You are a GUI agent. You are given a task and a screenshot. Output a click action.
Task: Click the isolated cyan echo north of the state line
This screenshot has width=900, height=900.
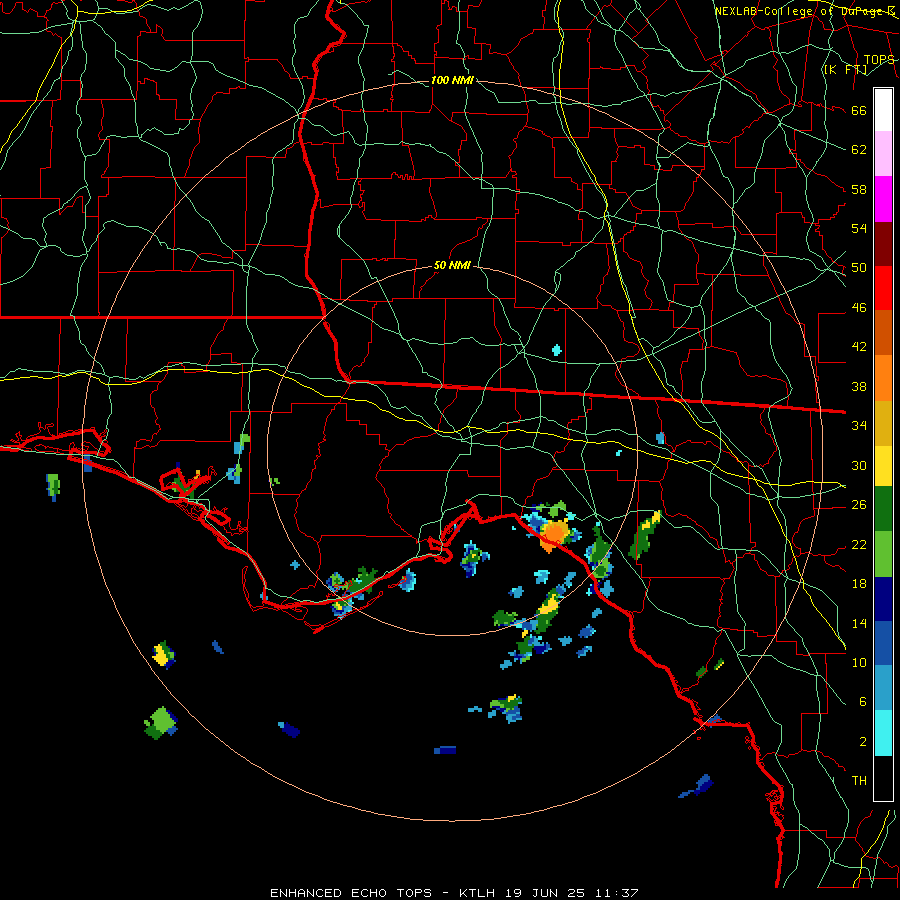556,350
